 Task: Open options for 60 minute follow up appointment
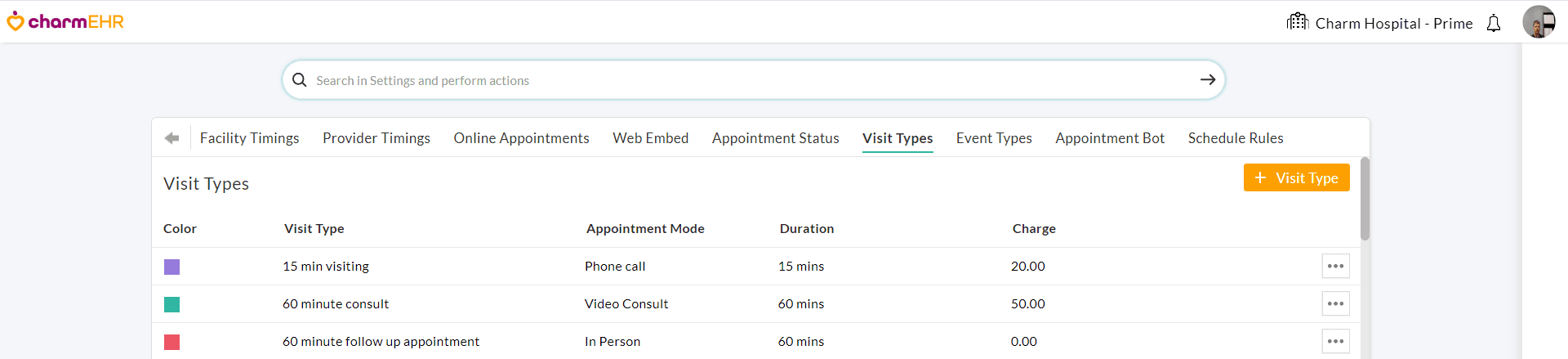point(1335,341)
